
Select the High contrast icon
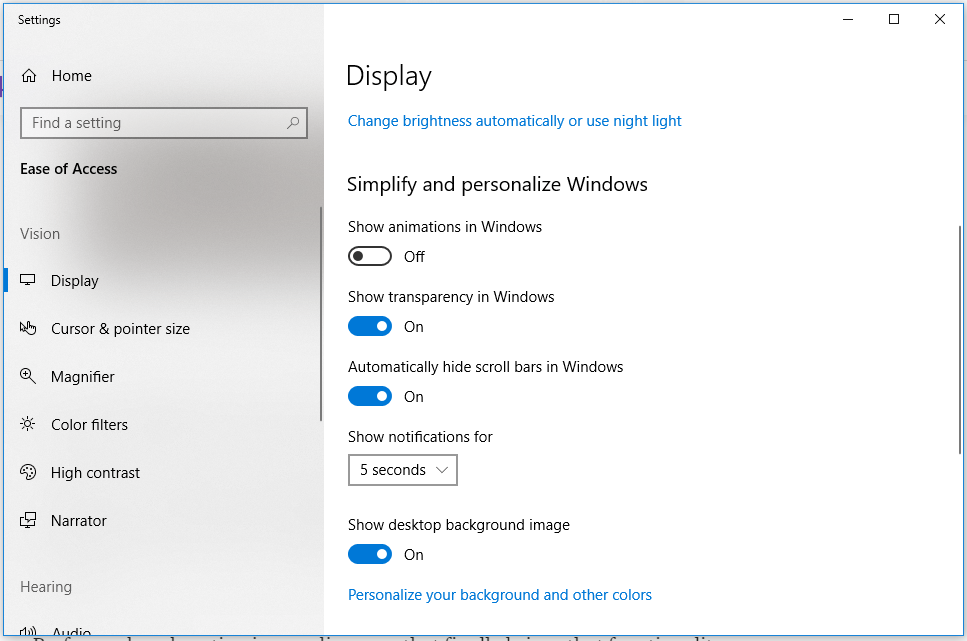pos(28,472)
